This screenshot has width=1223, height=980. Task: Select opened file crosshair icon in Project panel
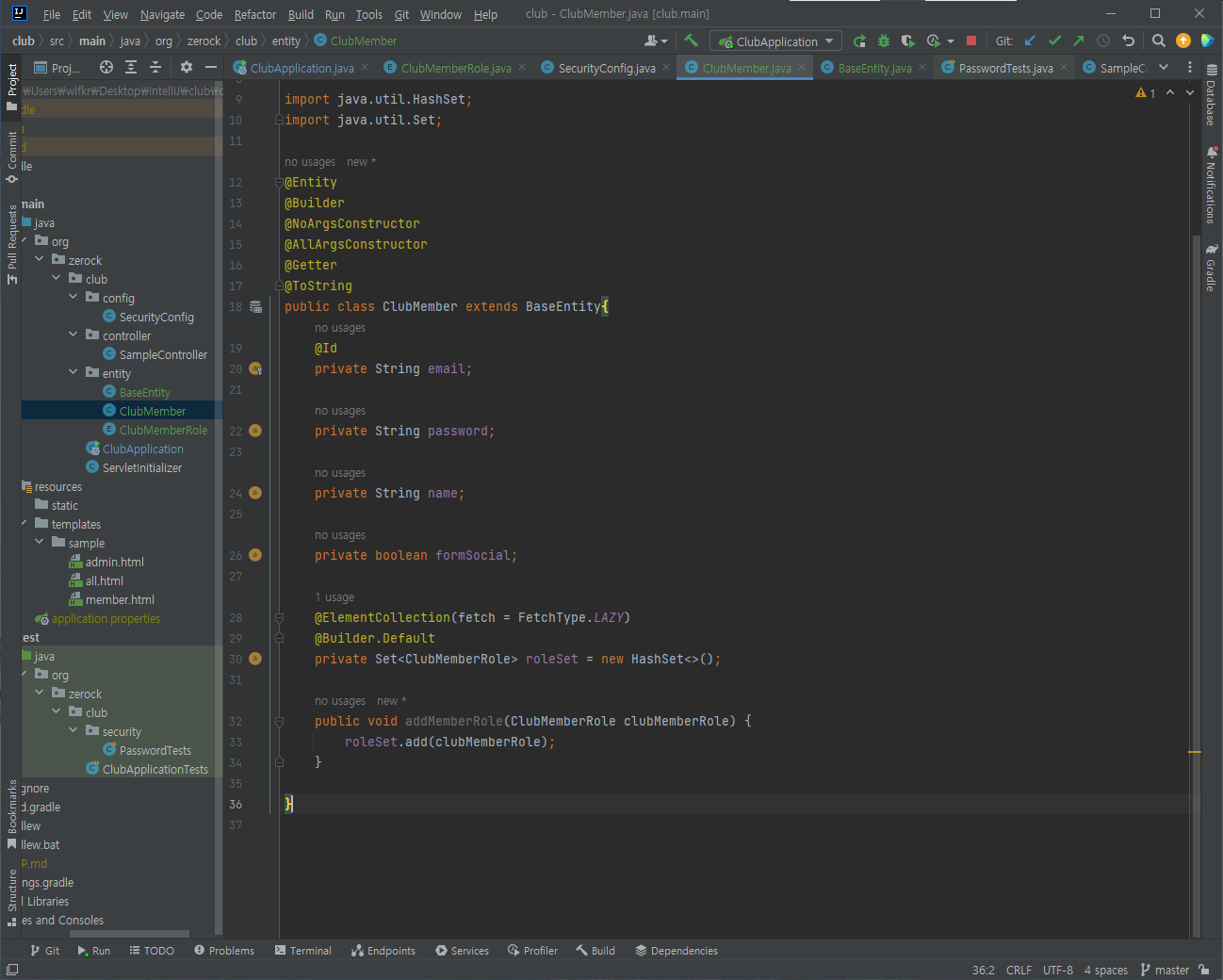point(106,67)
